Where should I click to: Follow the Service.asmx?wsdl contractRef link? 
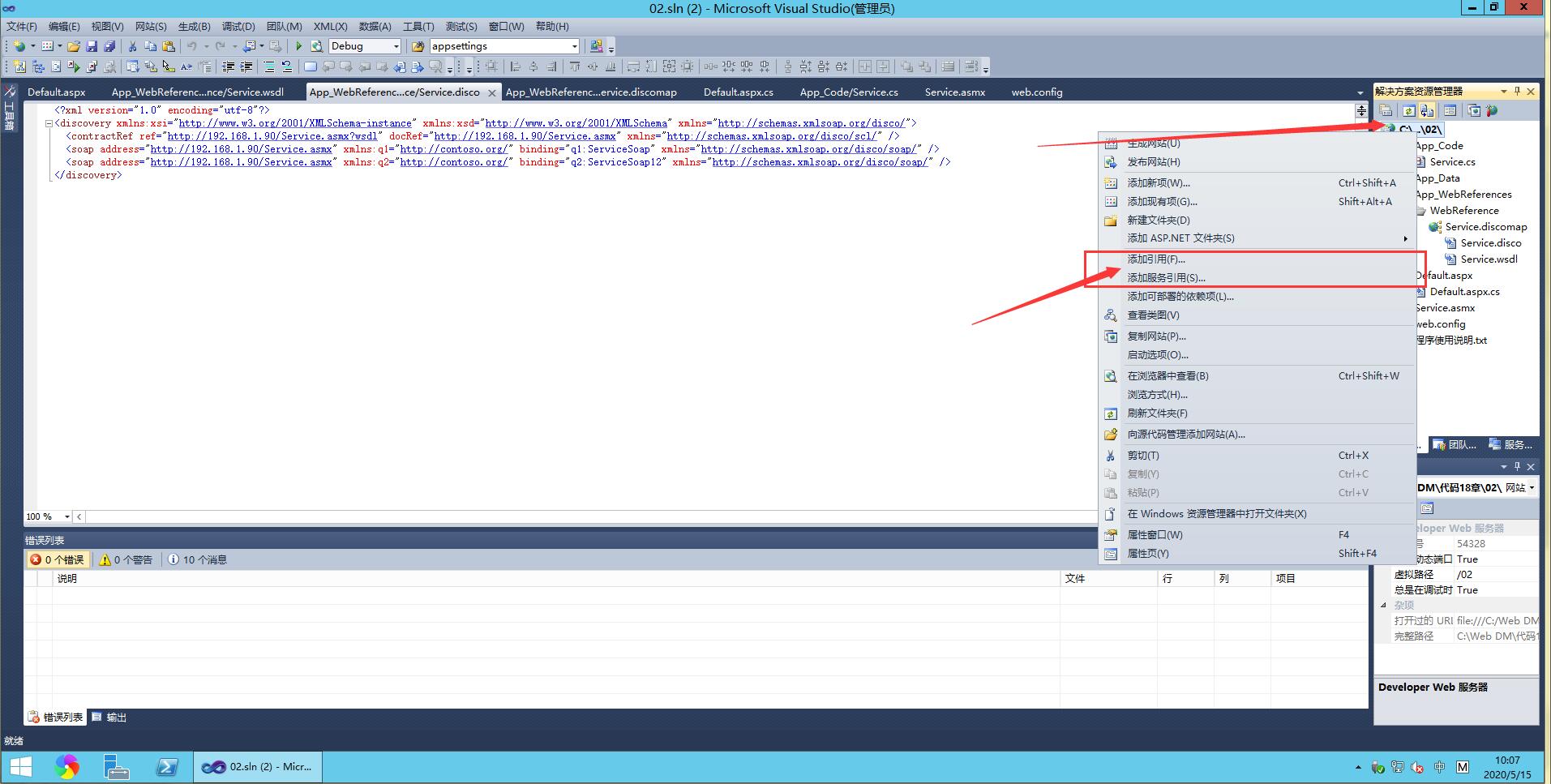[x=272, y=136]
